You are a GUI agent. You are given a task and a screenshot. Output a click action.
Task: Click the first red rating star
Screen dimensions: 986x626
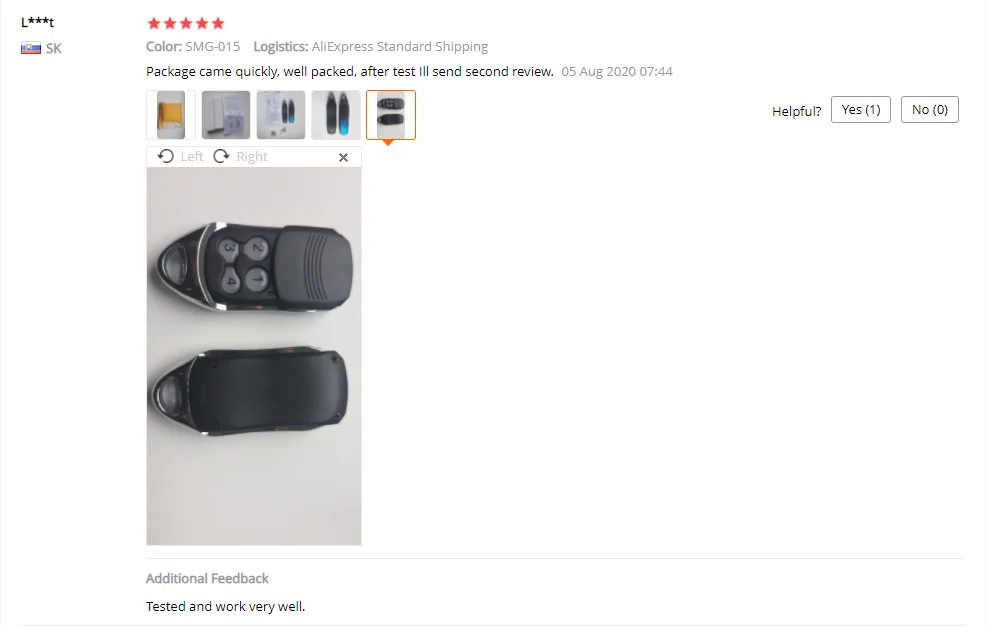(x=153, y=23)
